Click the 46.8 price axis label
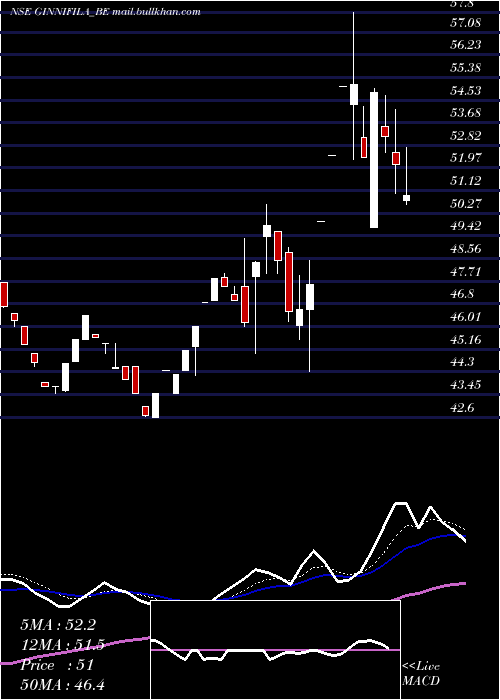This screenshot has height=700, width=500. point(462,294)
